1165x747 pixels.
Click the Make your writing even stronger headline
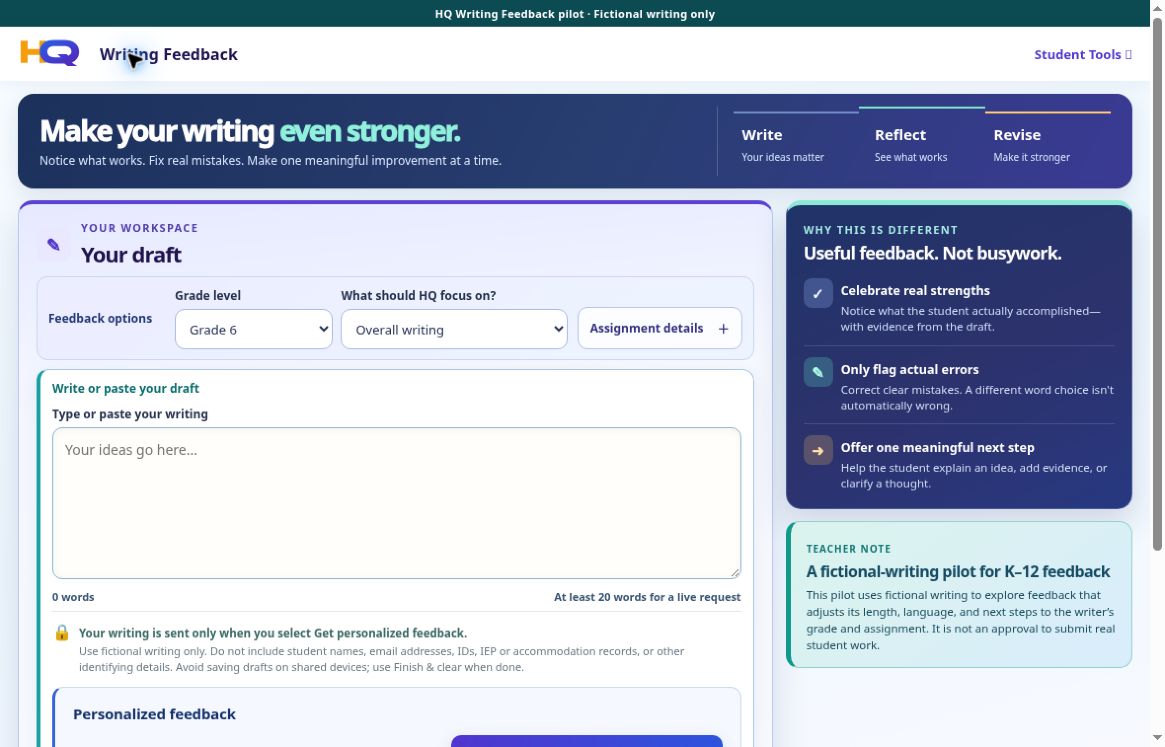pyautogui.click(x=250, y=132)
